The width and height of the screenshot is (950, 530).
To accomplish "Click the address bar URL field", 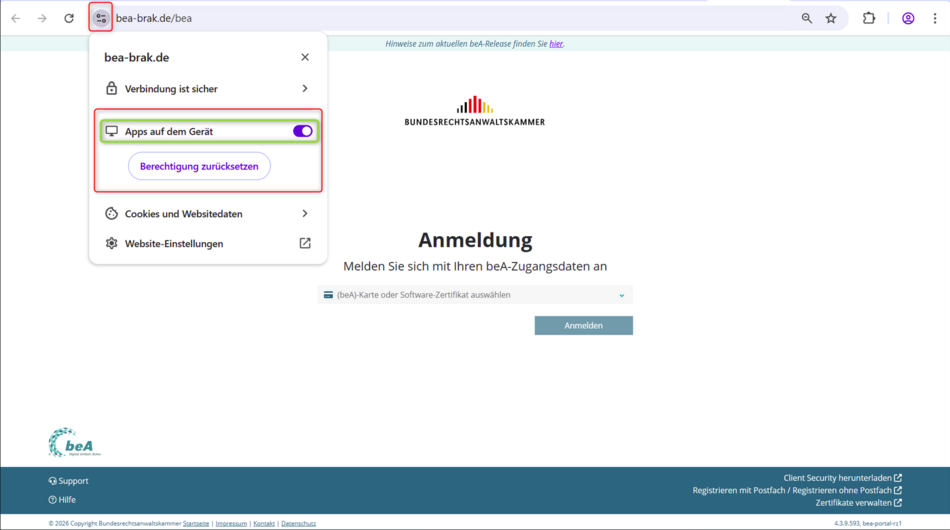I will [450, 18].
